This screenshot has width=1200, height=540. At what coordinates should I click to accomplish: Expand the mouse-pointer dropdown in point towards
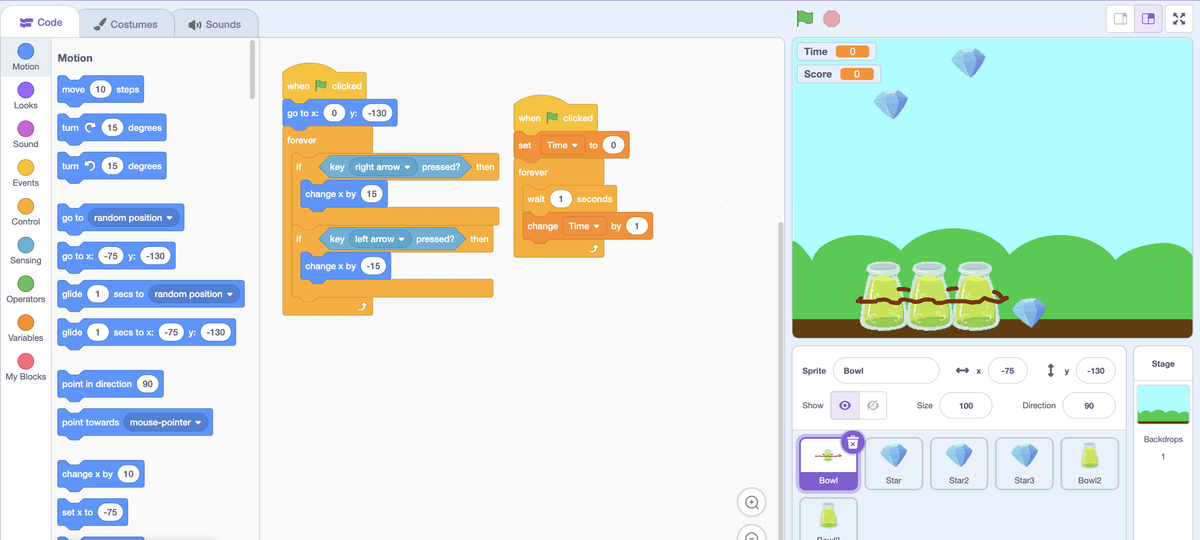[198, 423]
